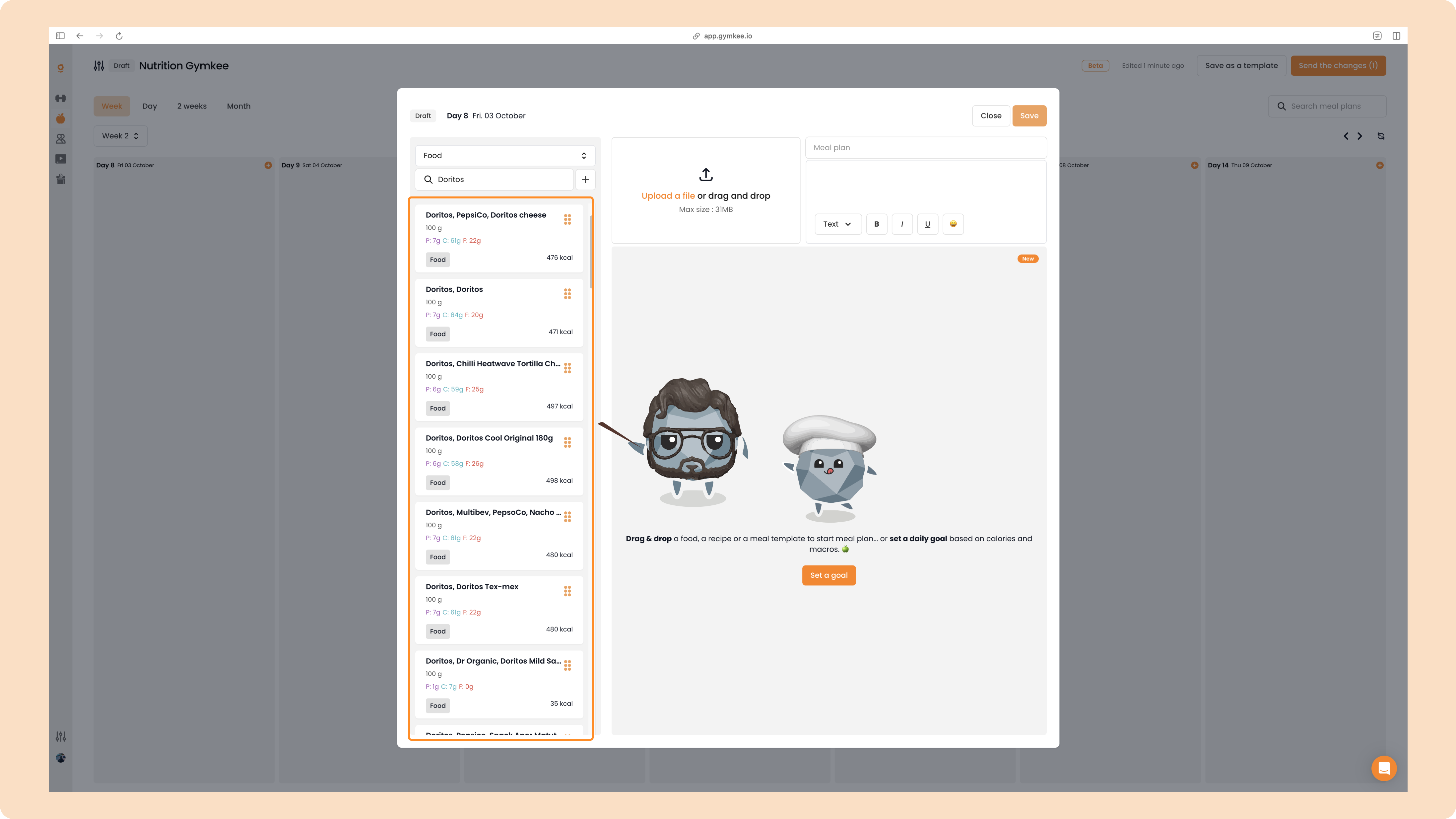Open the Week 2 selector
Screen dimensions: 1456x819
(120, 136)
